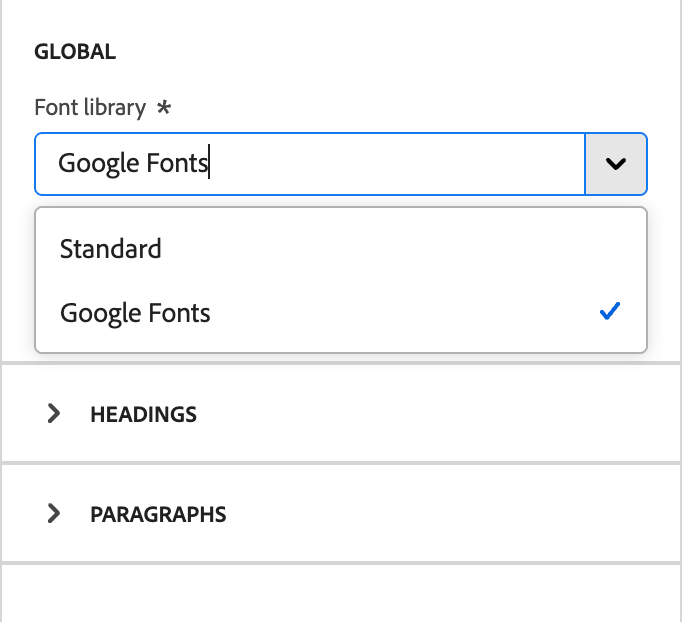Expand the Headings section chevron
Viewport: 682px width, 622px height.
54,413
